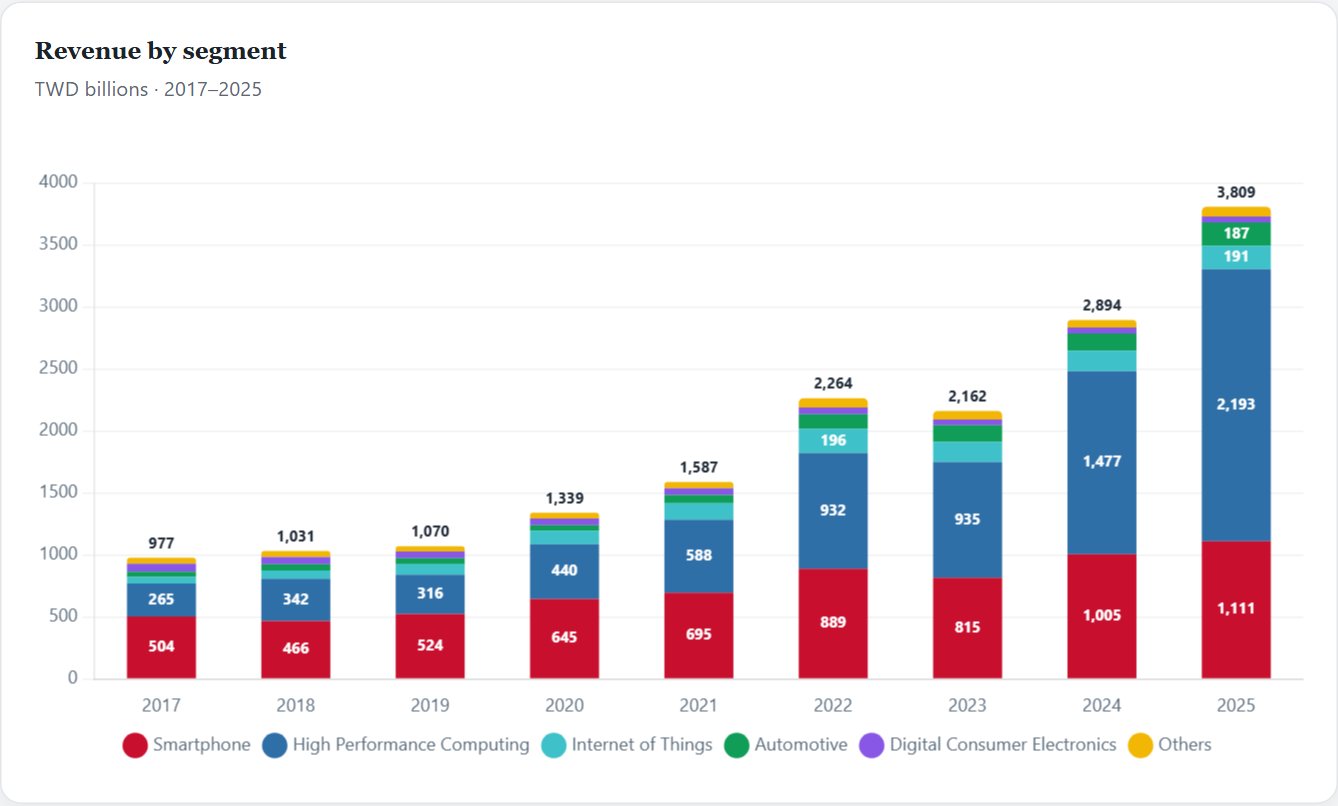Select the 2022 Smartphone segment labeled 889
Viewport: 1338px width, 806px height.
(833, 624)
